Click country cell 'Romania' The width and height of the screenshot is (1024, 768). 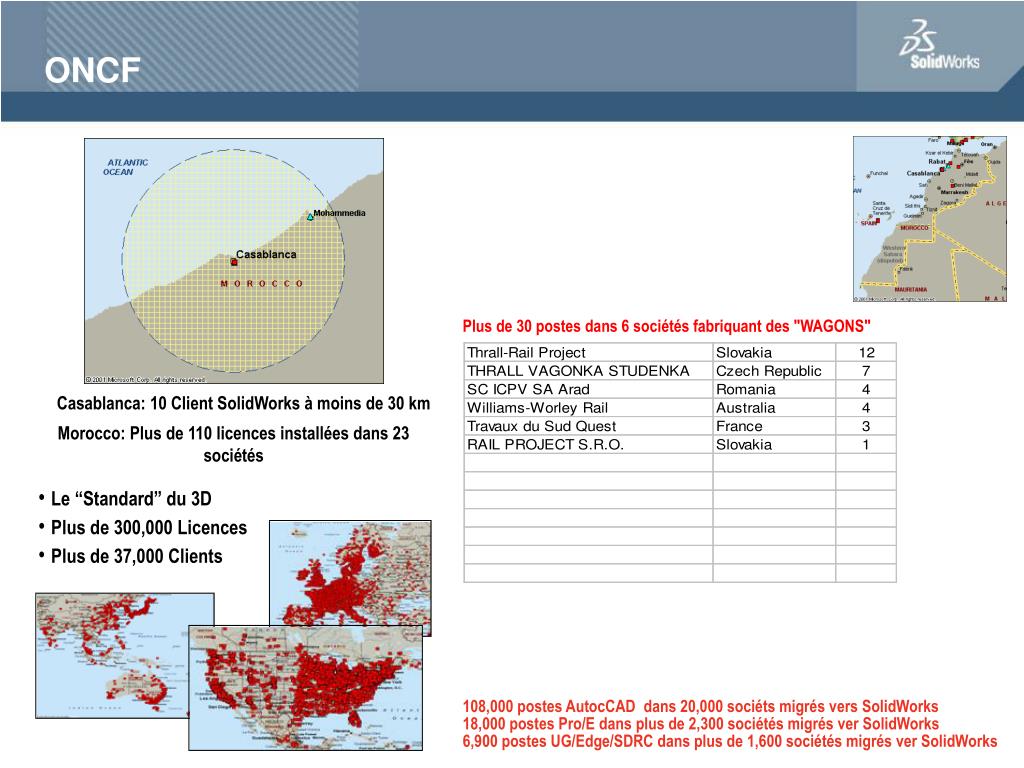(x=775, y=389)
